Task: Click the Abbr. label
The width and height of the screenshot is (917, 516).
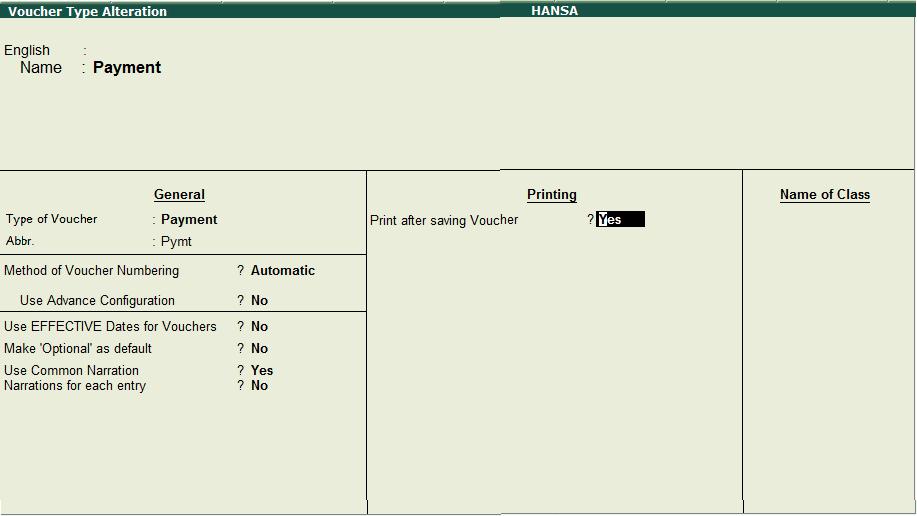Action: click(x=20, y=241)
